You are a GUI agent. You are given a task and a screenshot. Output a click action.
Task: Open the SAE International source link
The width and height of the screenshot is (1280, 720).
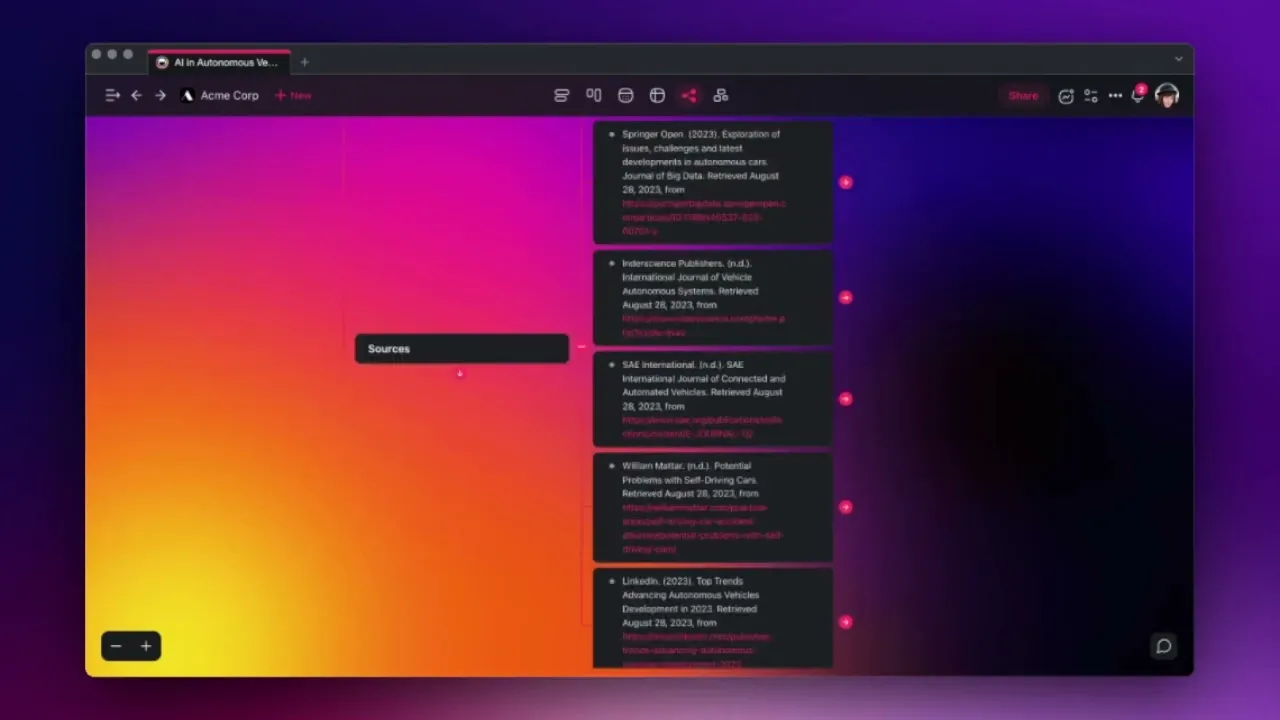click(702, 427)
